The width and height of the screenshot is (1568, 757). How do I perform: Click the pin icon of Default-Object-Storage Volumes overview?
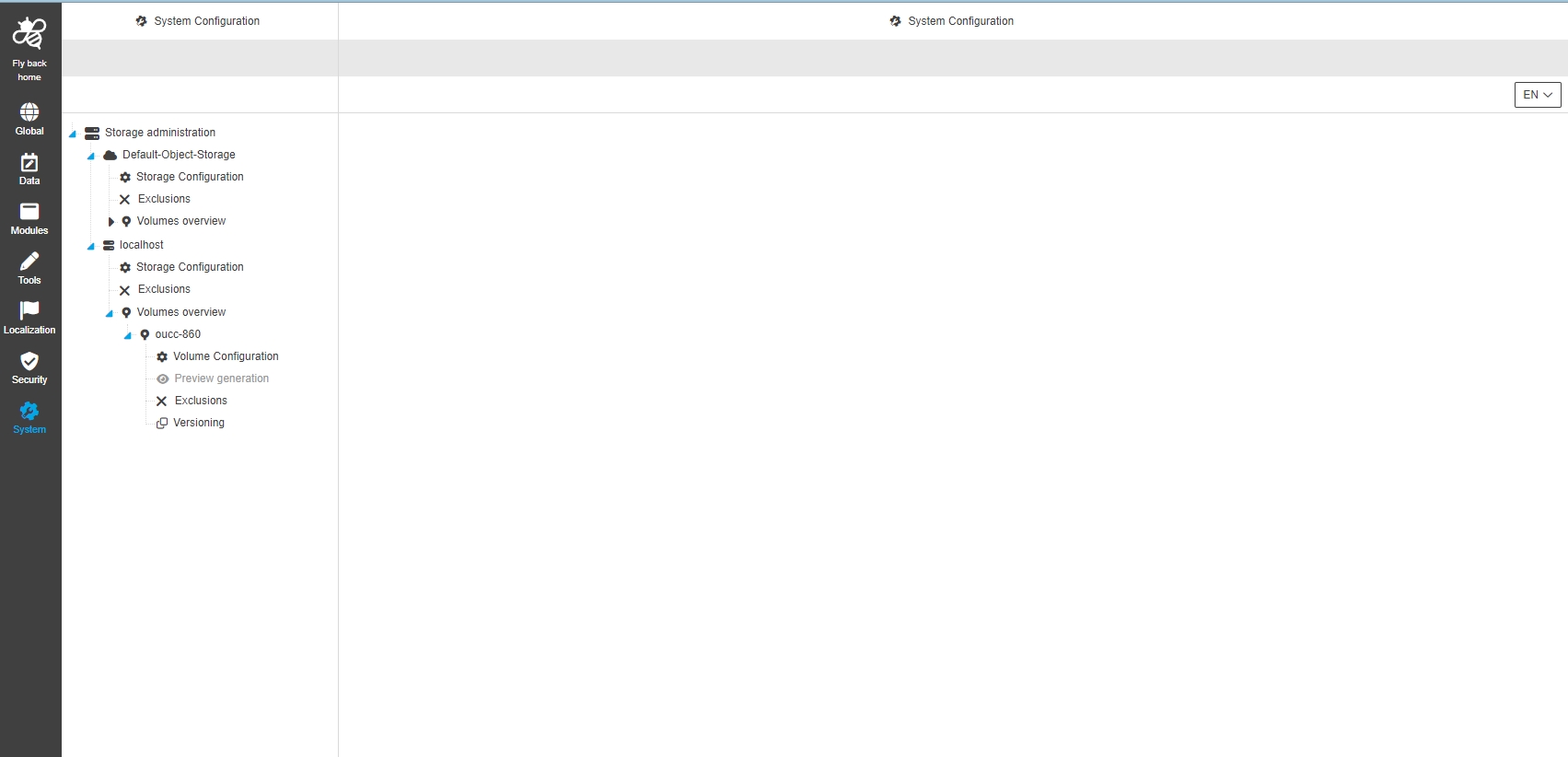(126, 221)
